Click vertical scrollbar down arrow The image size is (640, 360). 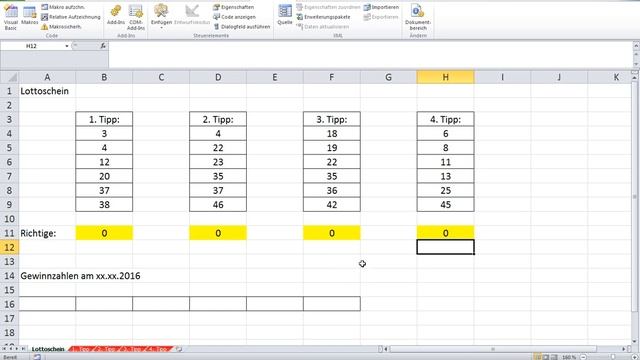635,341
